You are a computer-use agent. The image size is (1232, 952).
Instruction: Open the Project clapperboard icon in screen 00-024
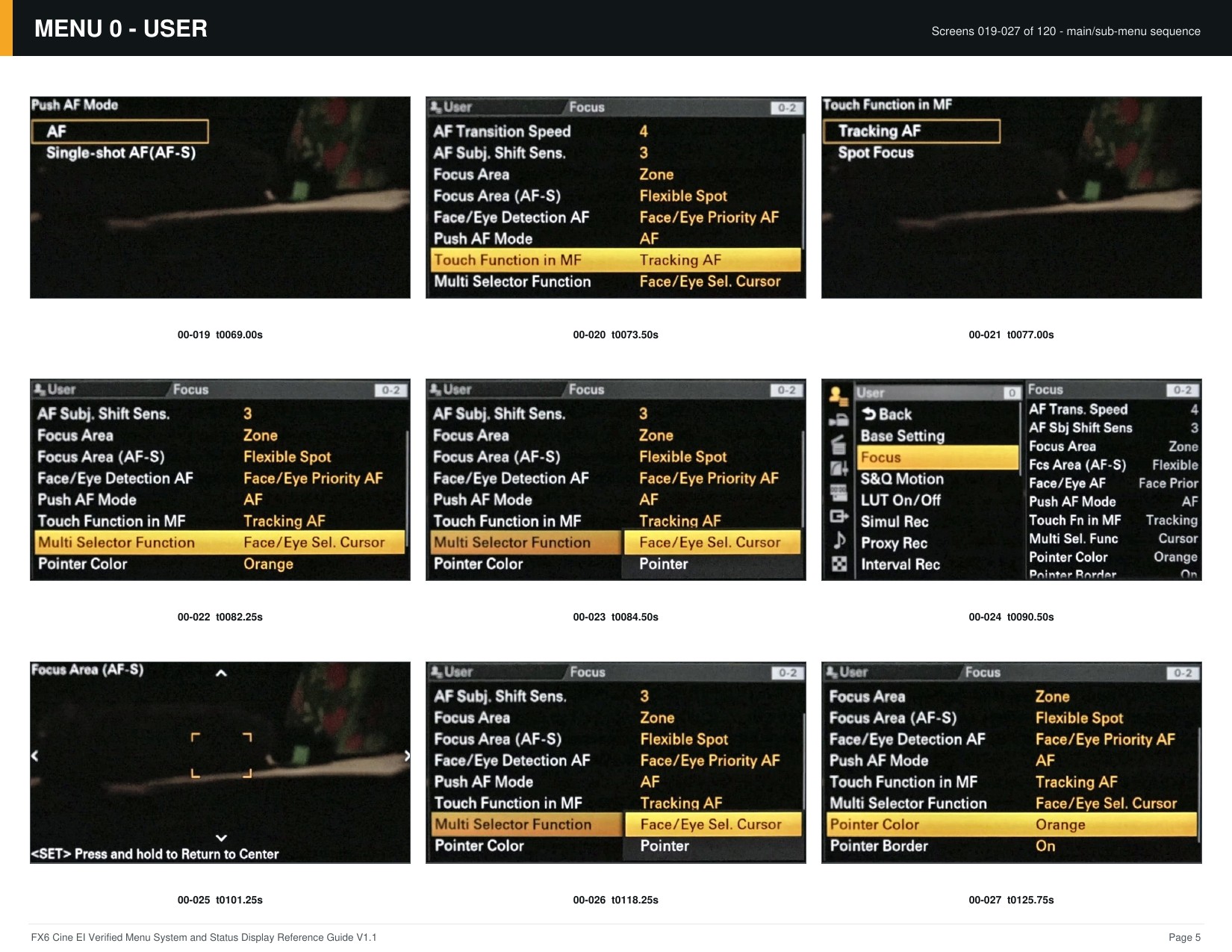839,444
